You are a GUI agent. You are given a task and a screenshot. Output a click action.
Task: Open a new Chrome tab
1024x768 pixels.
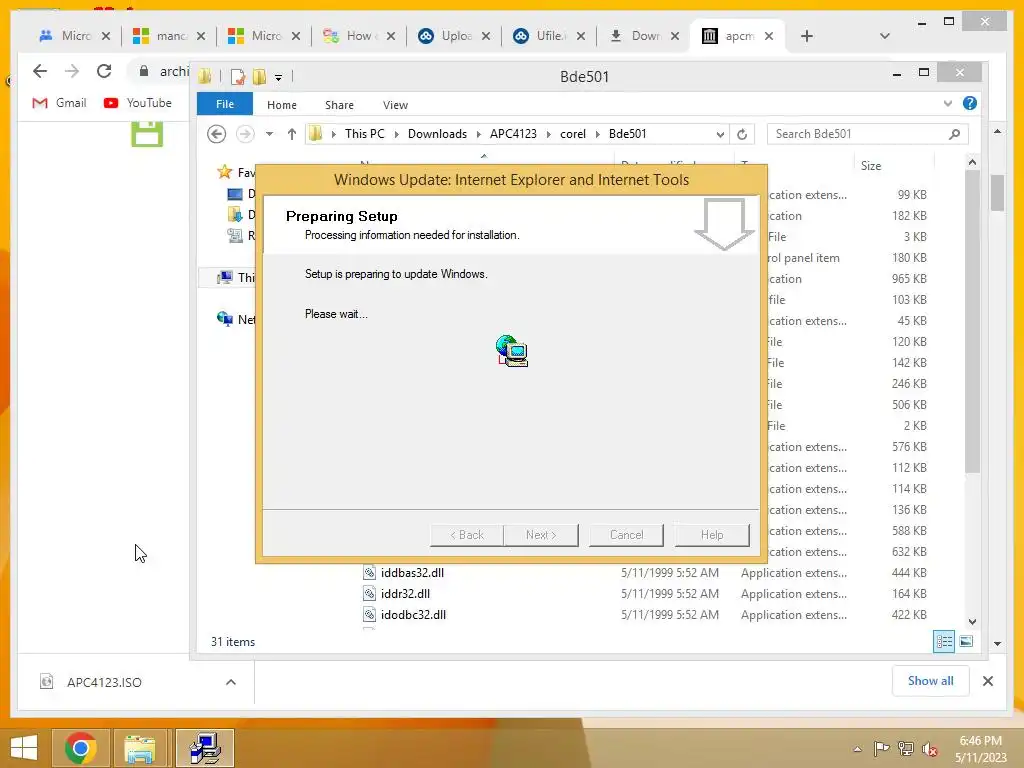(x=807, y=36)
